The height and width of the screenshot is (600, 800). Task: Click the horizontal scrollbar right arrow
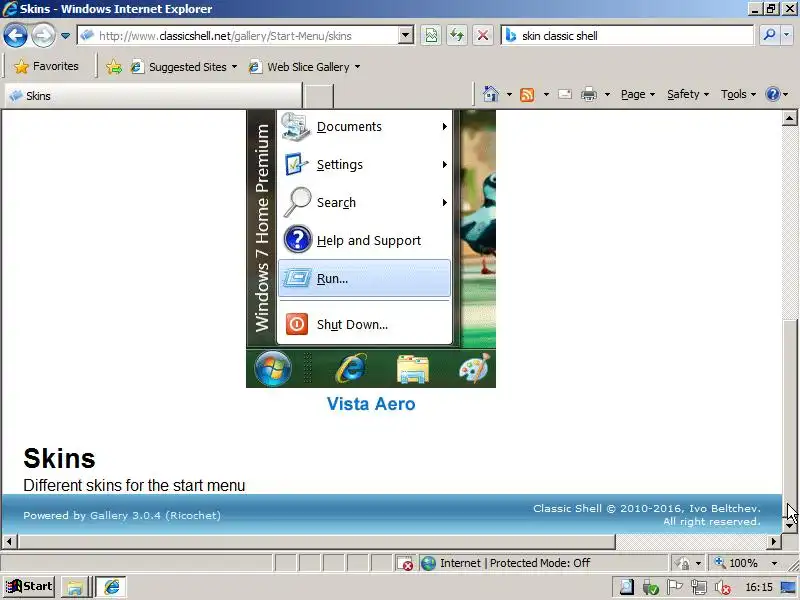pyautogui.click(x=774, y=541)
